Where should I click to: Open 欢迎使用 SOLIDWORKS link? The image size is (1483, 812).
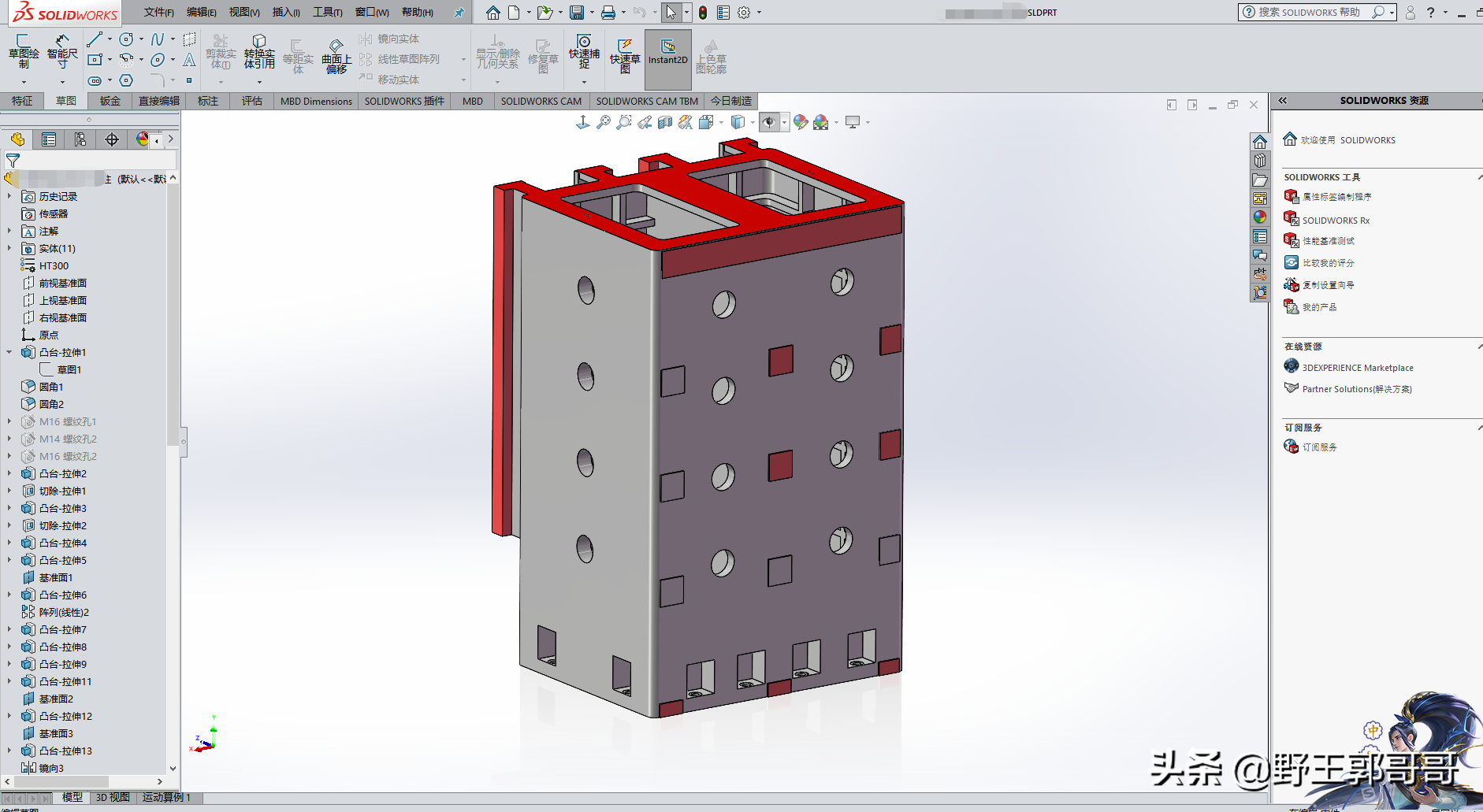tap(1347, 140)
